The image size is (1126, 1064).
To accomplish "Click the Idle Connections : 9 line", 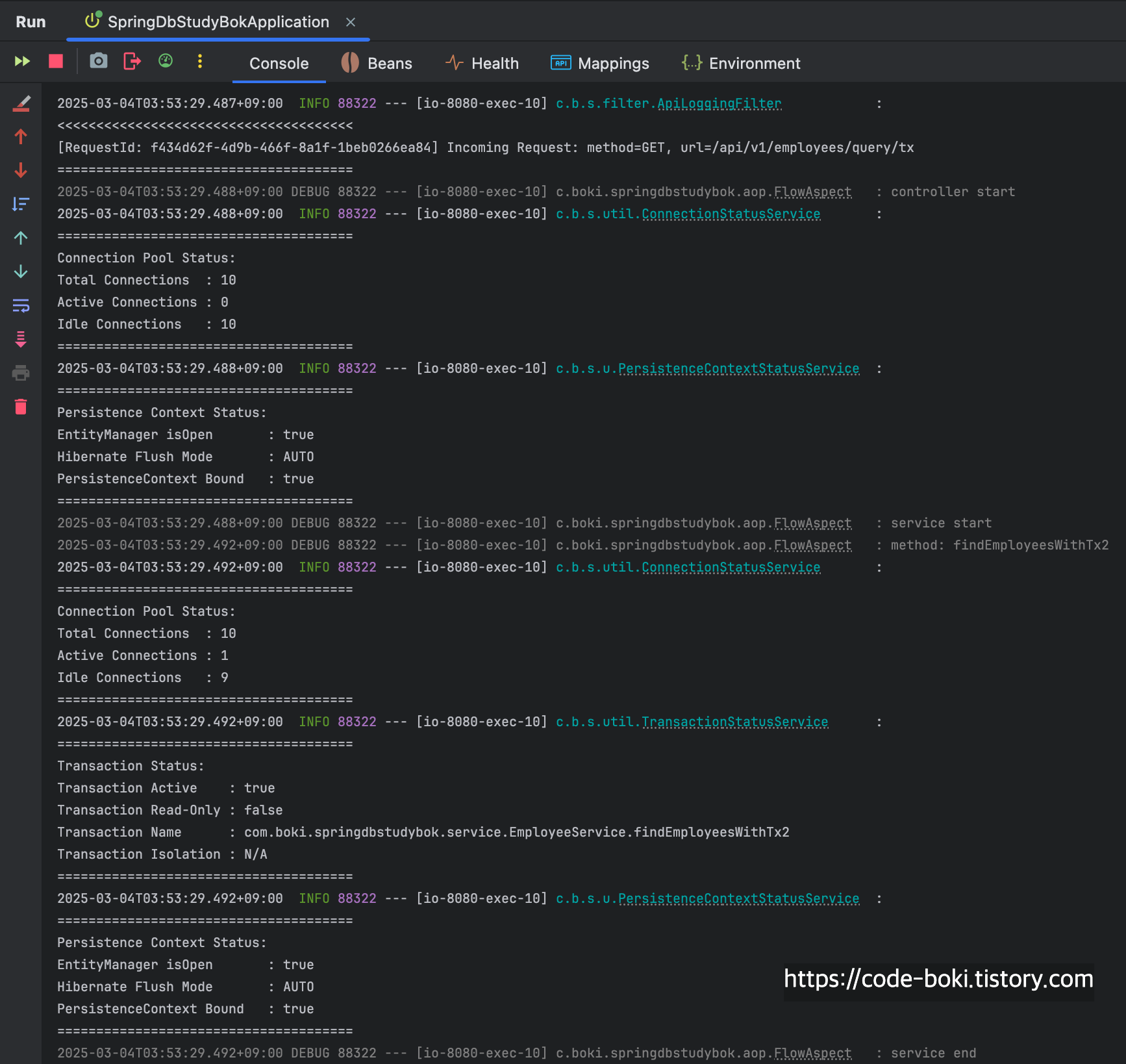I will tap(142, 678).
